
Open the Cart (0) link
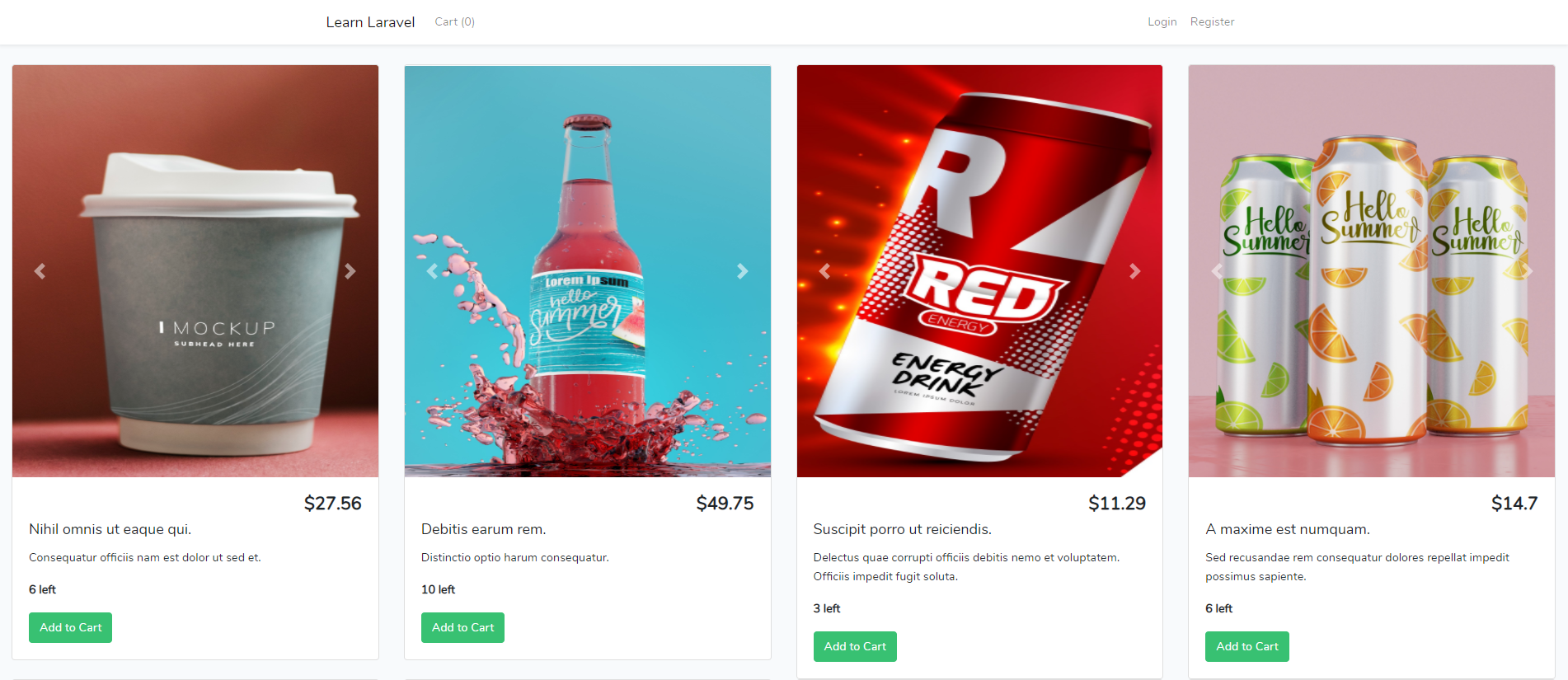[454, 21]
